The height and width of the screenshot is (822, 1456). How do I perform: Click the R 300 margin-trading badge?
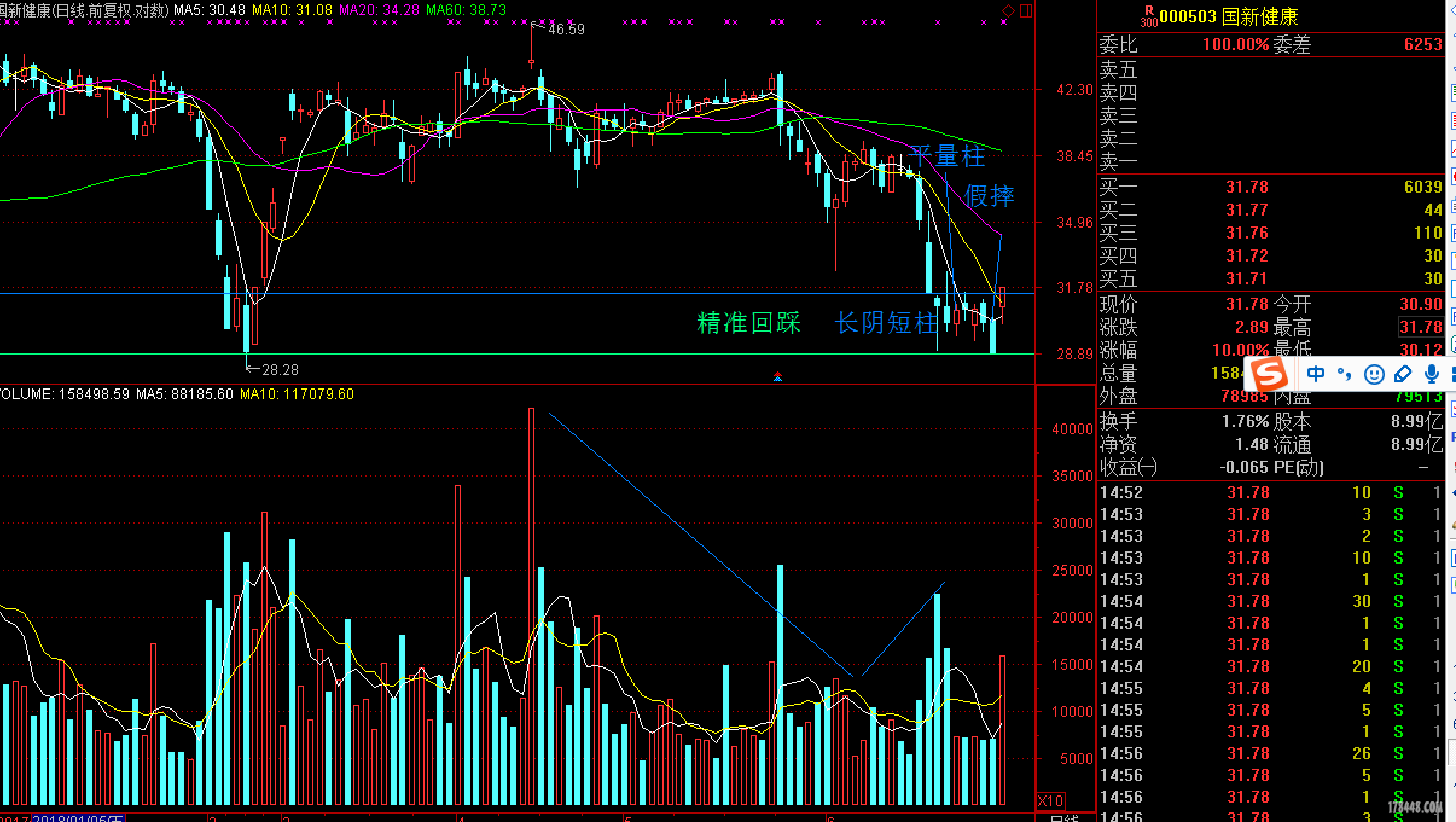pos(1149,16)
